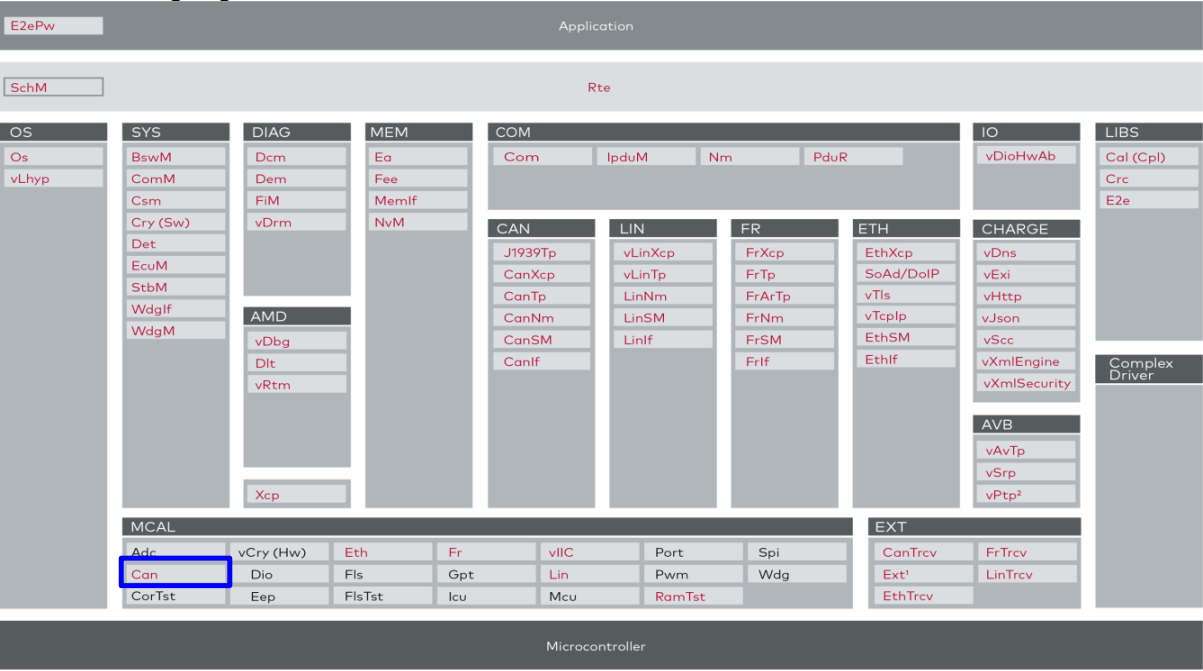Click the ComM module in SYS
The image size is (1203, 671).
tap(176, 179)
